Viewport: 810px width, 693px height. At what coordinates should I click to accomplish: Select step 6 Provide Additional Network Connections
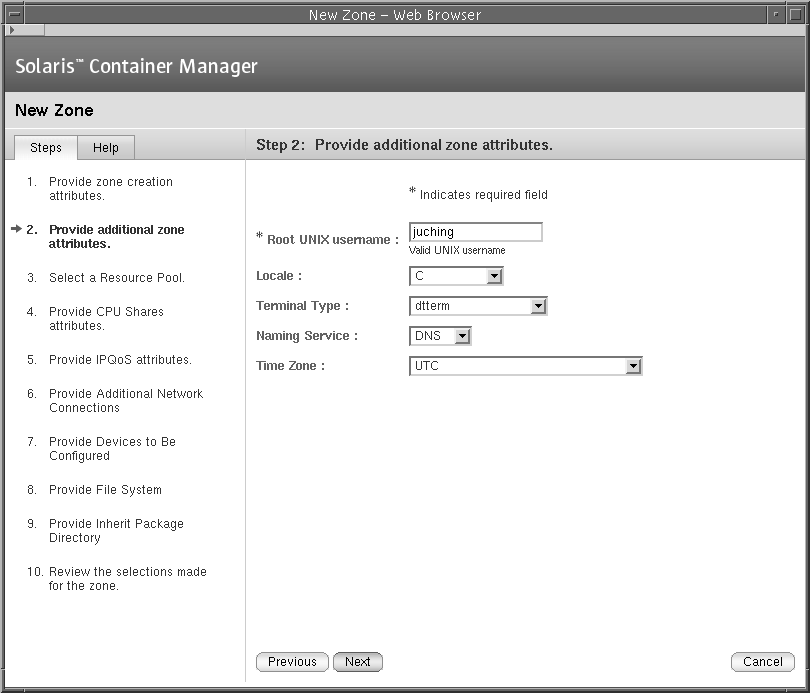[126, 401]
